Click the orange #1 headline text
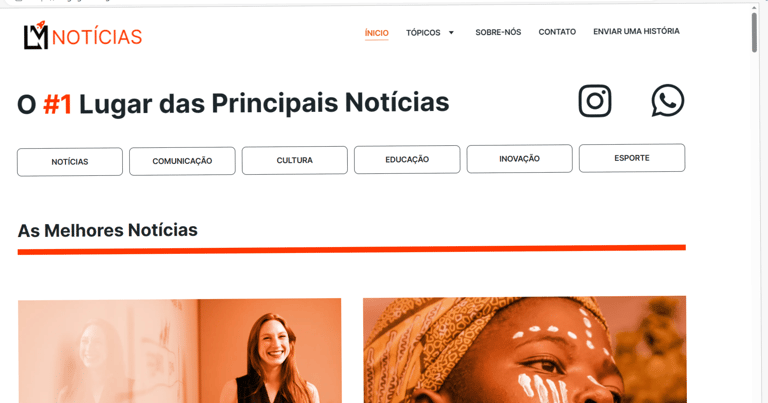 [58, 104]
